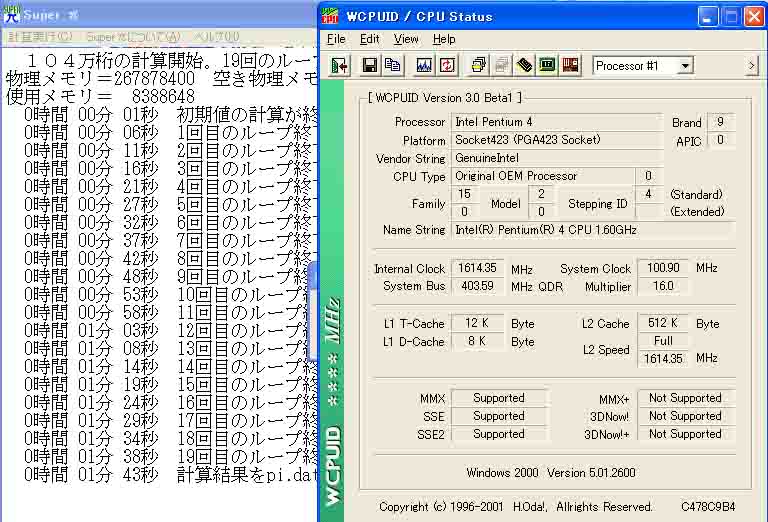Click the 3DNow! 'Not Supported' field
This screenshot has height=522, width=768.
[685, 416]
